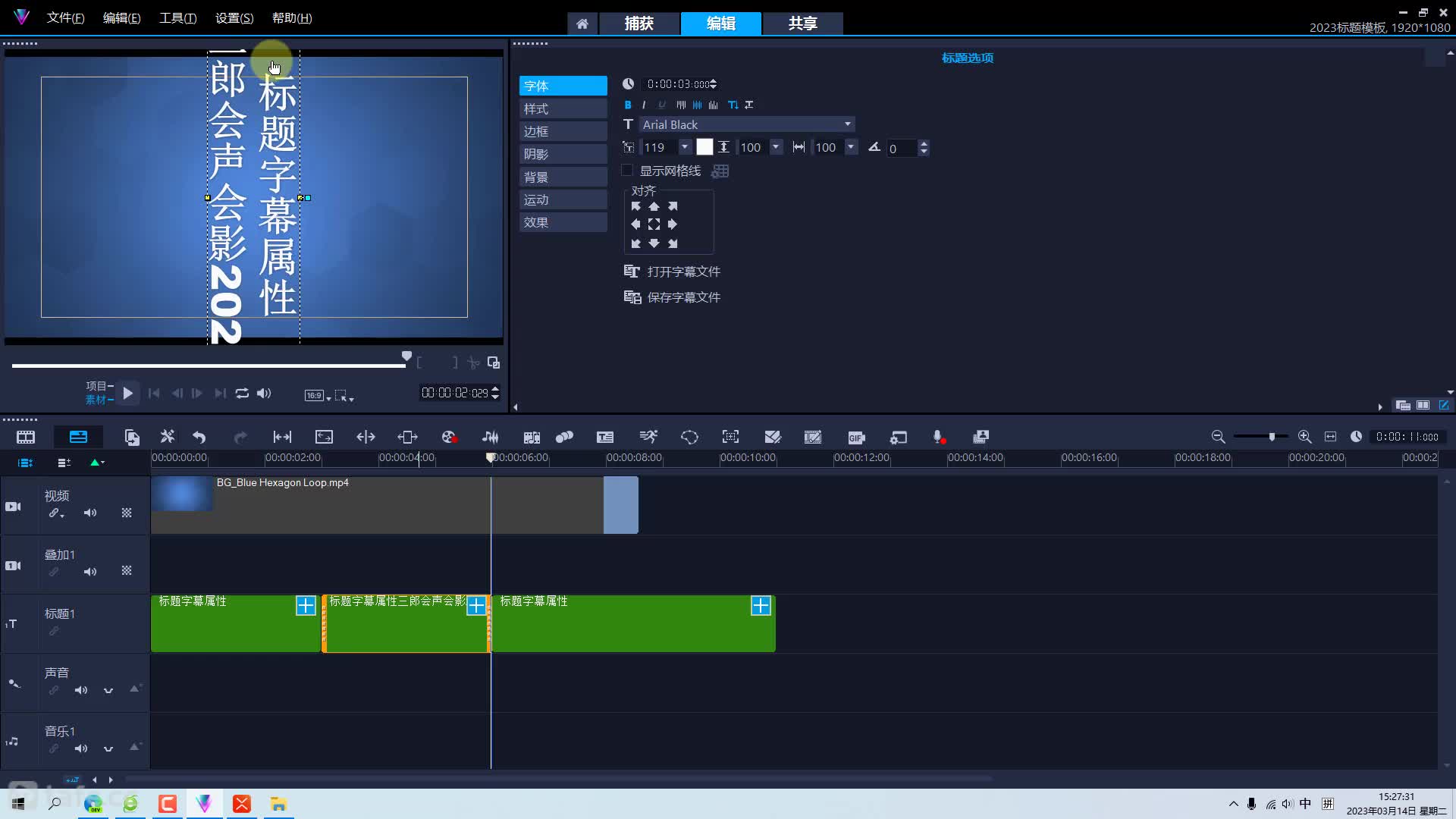Toggle bold text formatting
Viewport: 1456px width, 819px height.
coord(627,105)
